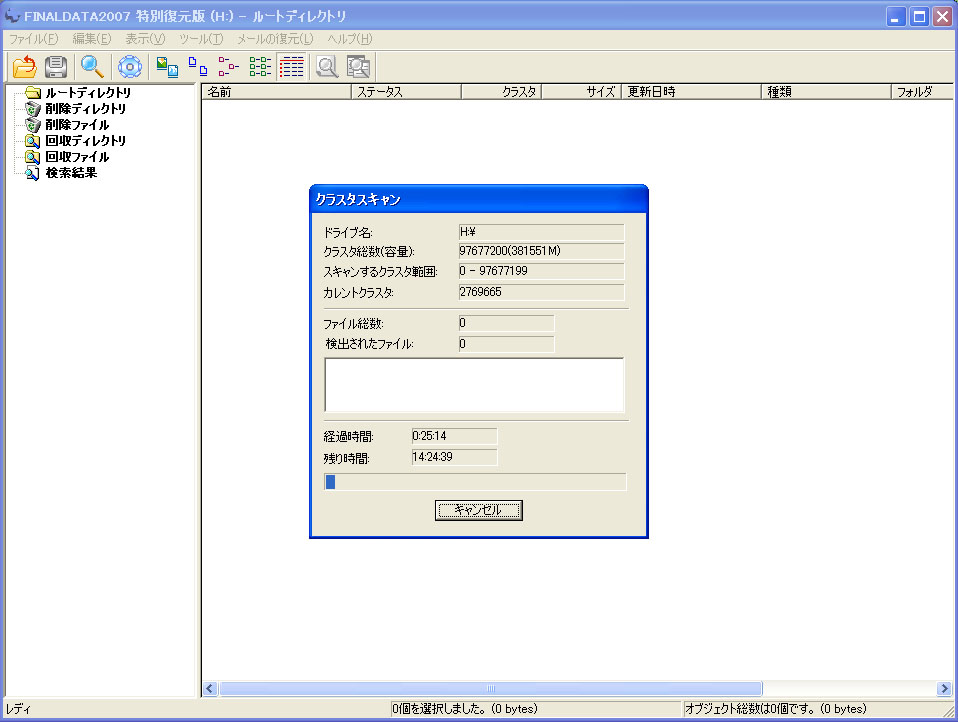Click the status bar text レディ
The height and width of the screenshot is (722, 958).
click(18, 709)
